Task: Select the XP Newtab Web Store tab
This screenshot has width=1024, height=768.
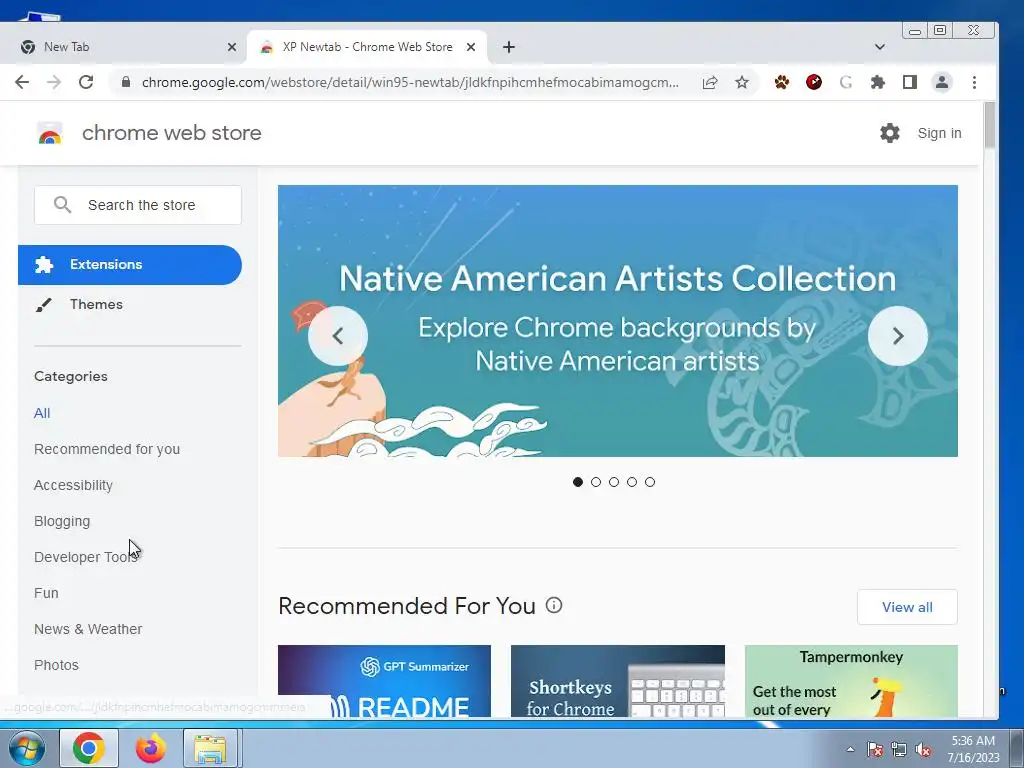Action: (367, 47)
